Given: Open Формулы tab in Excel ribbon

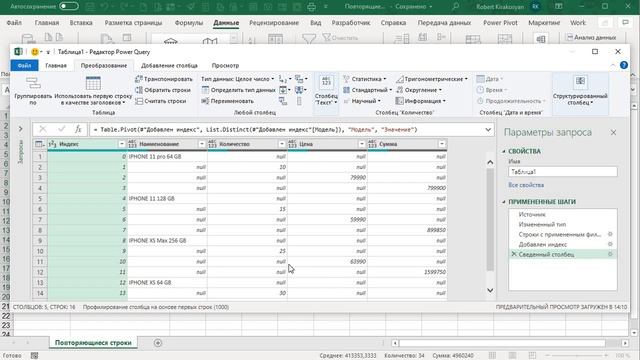Looking at the screenshot, I should (189, 23).
